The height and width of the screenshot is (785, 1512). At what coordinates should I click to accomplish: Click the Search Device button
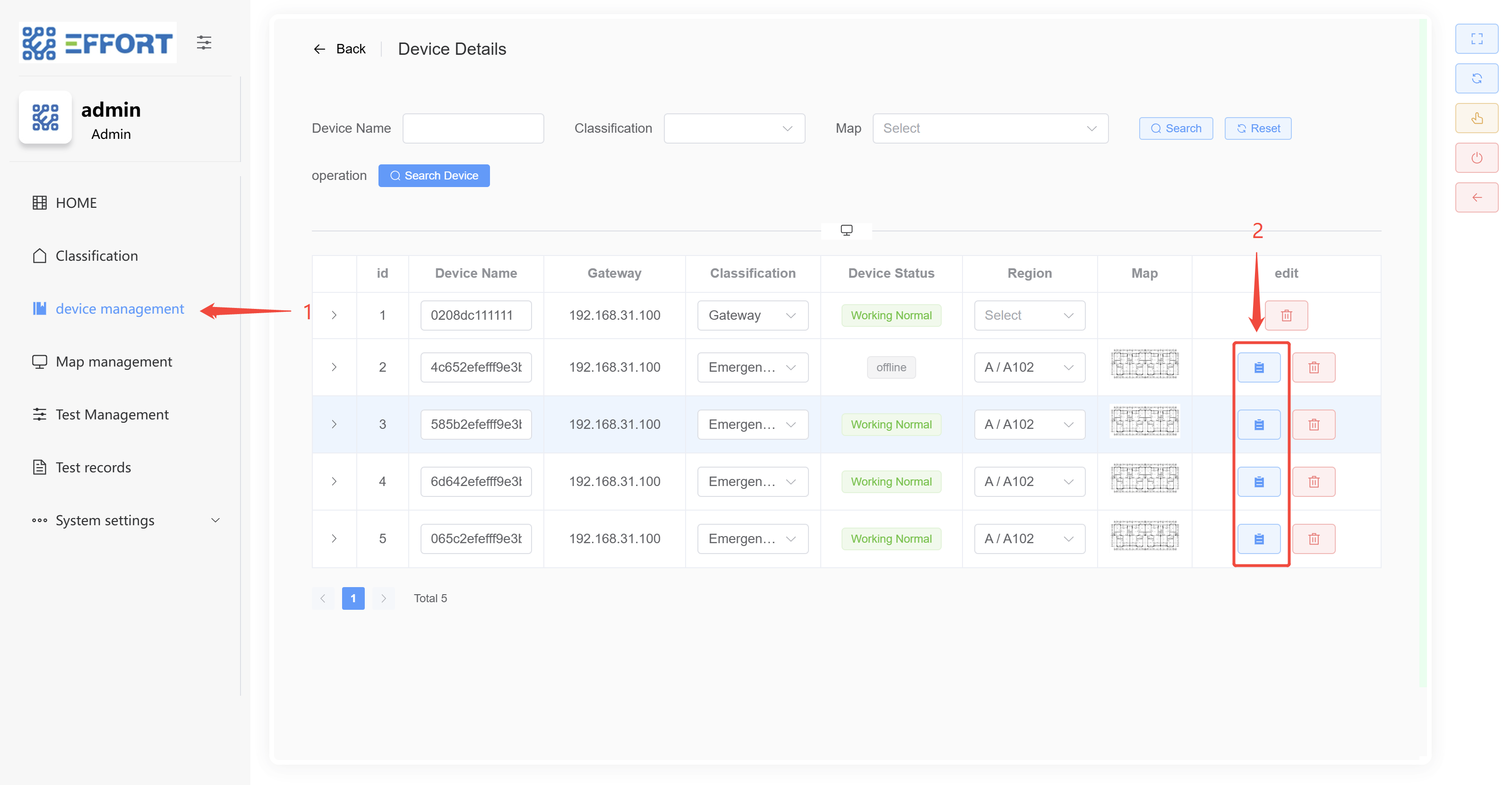[434, 175]
